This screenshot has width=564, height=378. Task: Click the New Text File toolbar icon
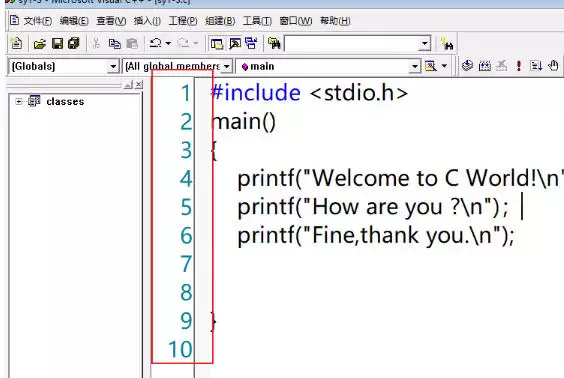16,44
